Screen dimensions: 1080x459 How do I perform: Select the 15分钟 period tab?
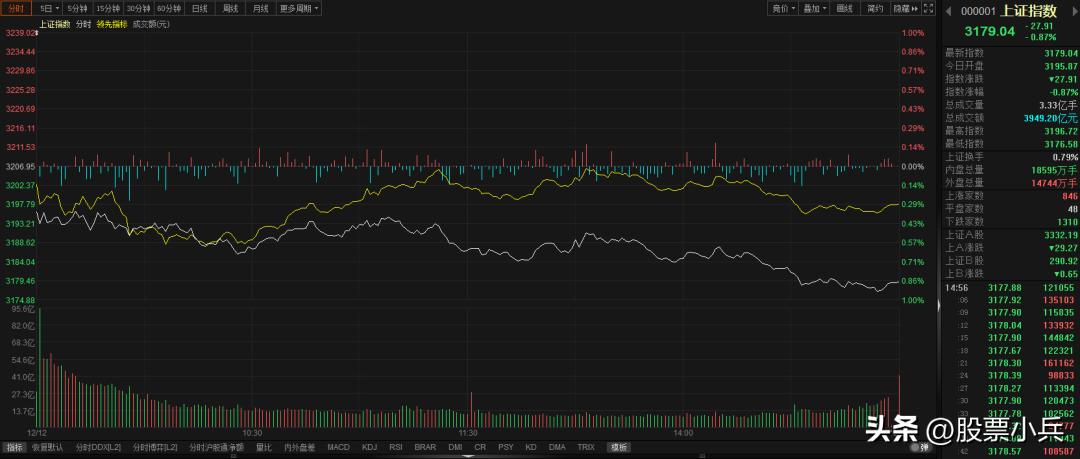click(x=107, y=9)
